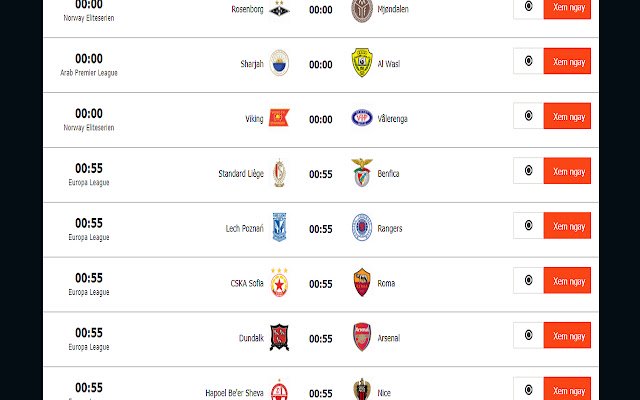Click Xem ngay for Standard Liège vs Benfica

567,171
